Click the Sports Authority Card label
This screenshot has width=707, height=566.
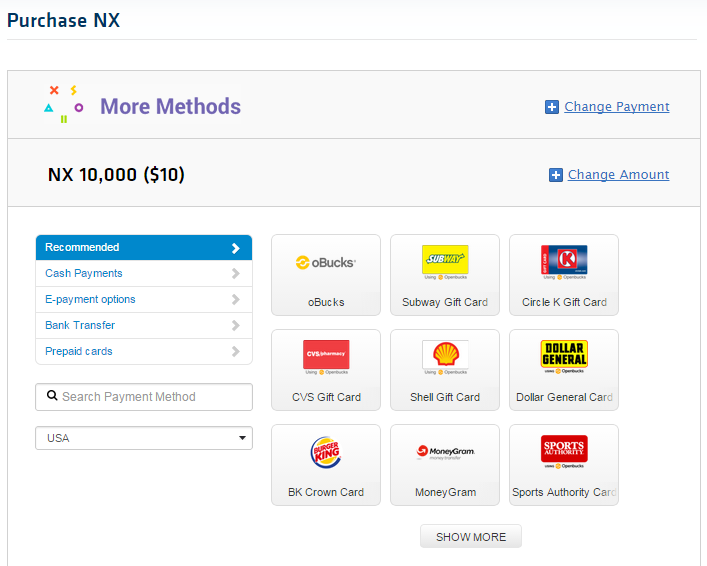pyautogui.click(x=564, y=492)
